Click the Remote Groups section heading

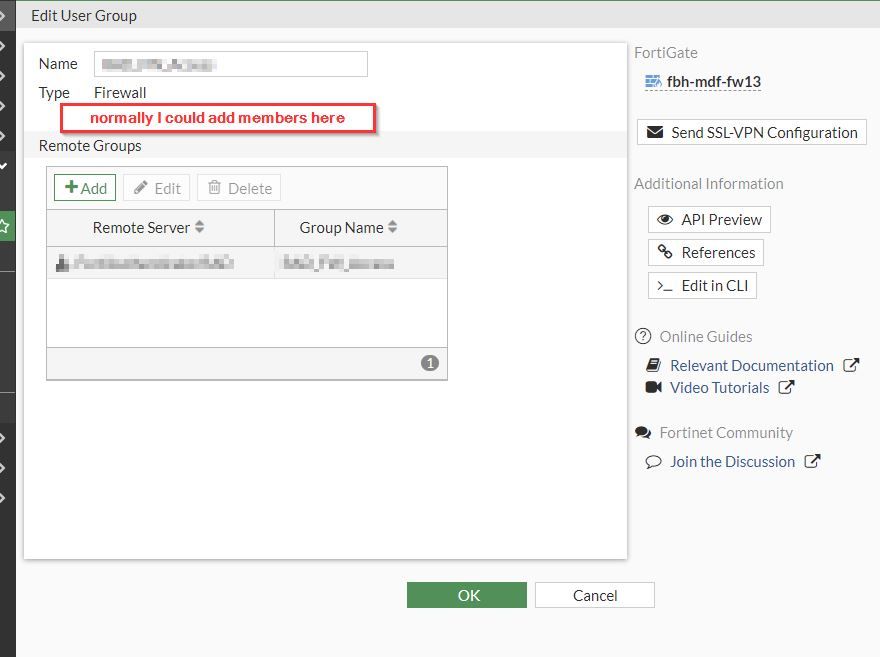click(90, 146)
